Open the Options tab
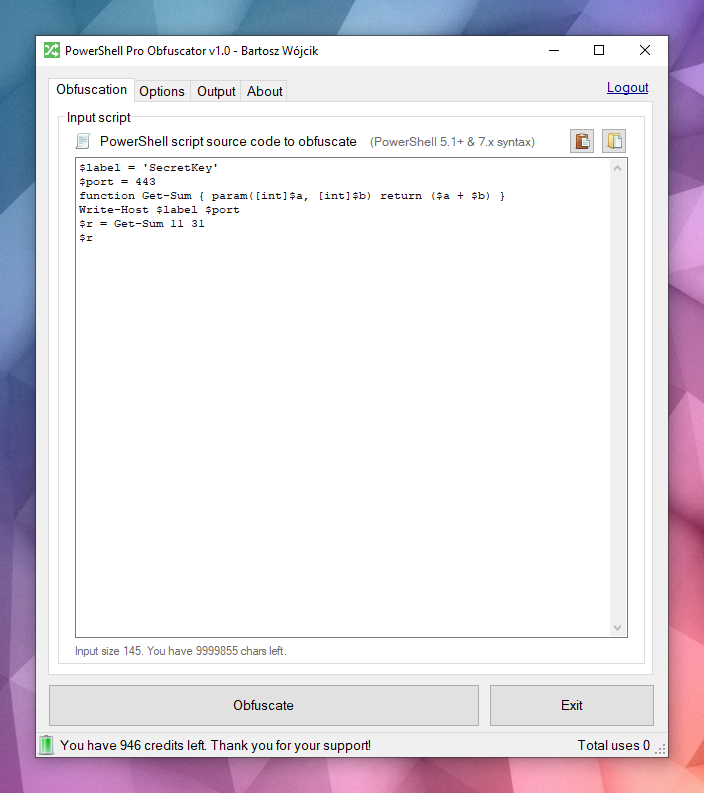This screenshot has height=793, width=704. pos(162,92)
